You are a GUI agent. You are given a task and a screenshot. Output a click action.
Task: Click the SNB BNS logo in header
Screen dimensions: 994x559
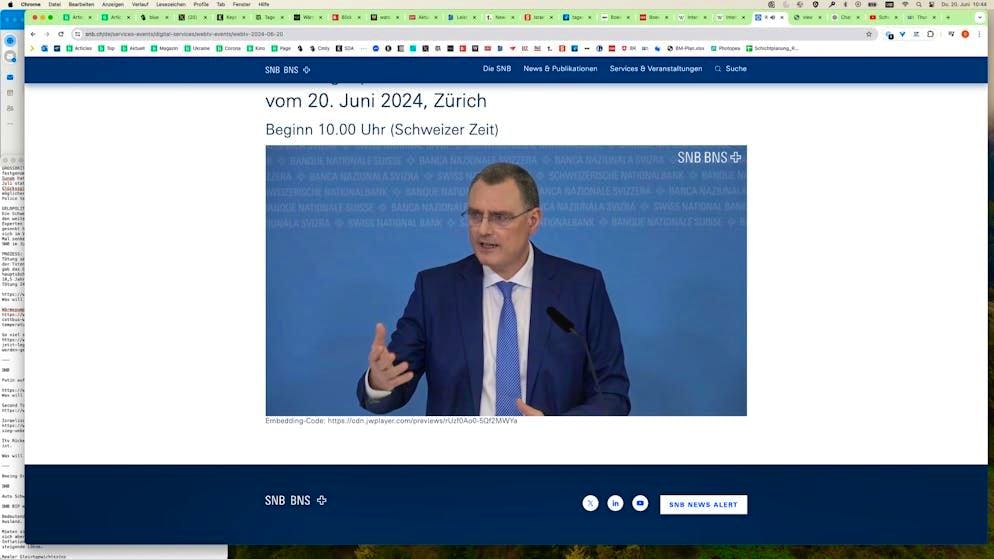point(287,70)
